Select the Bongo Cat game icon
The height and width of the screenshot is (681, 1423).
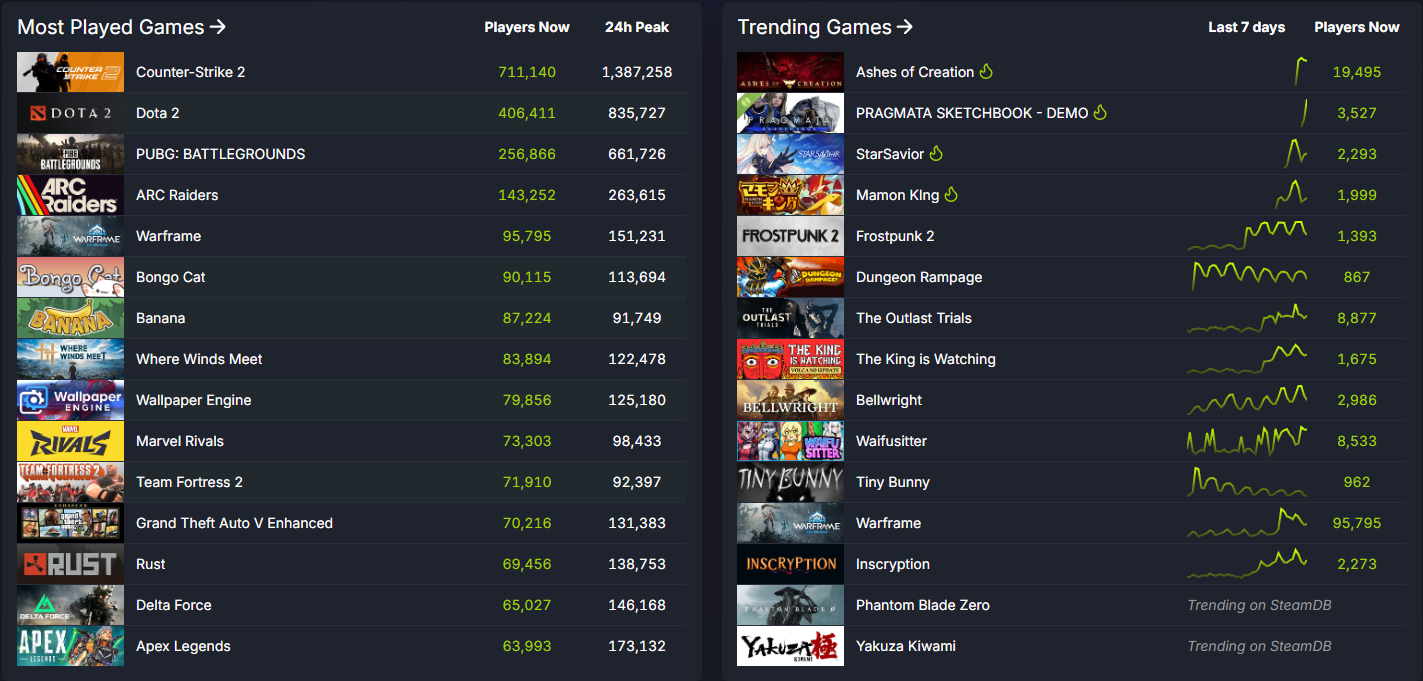[70, 277]
